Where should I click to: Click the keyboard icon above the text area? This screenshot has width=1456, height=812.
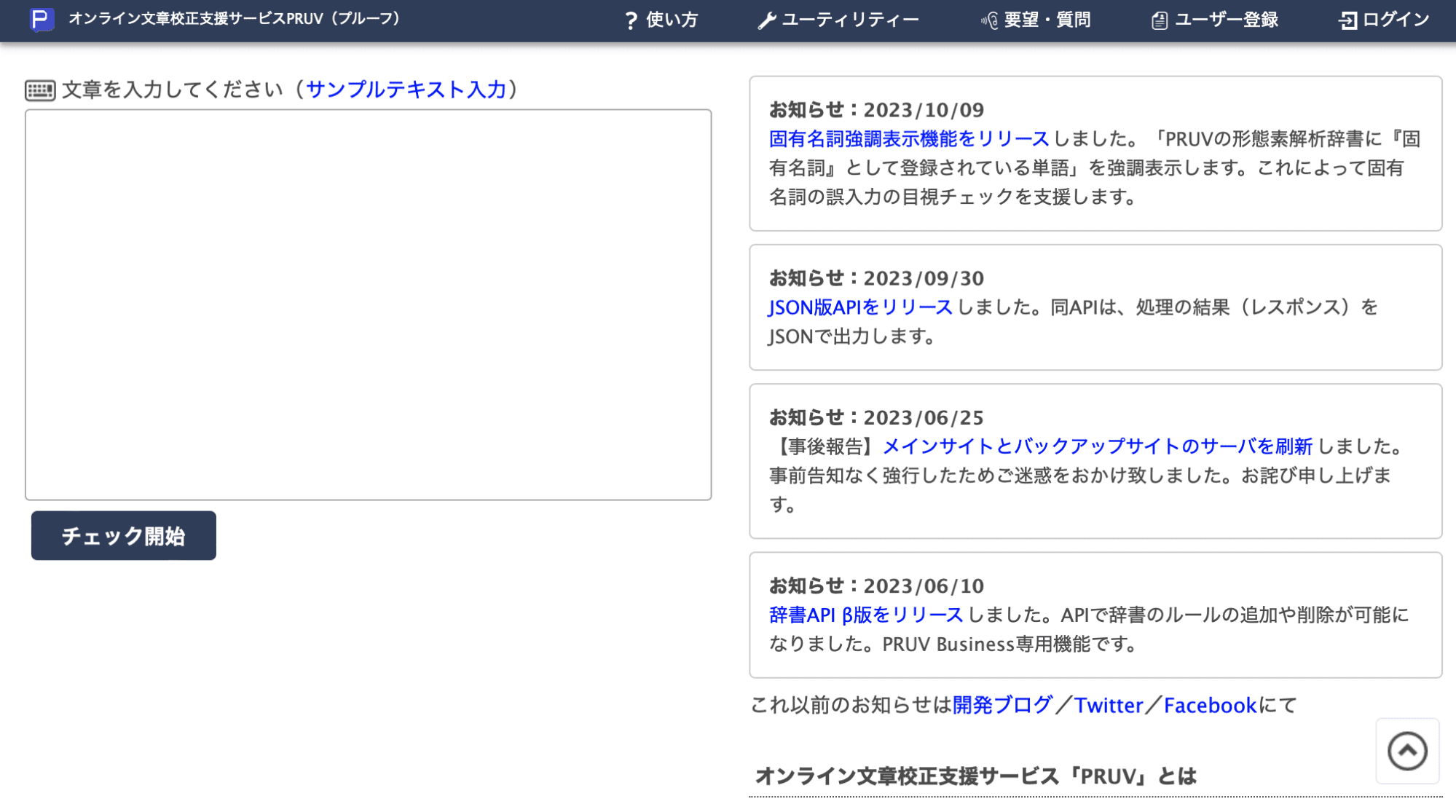(x=40, y=90)
